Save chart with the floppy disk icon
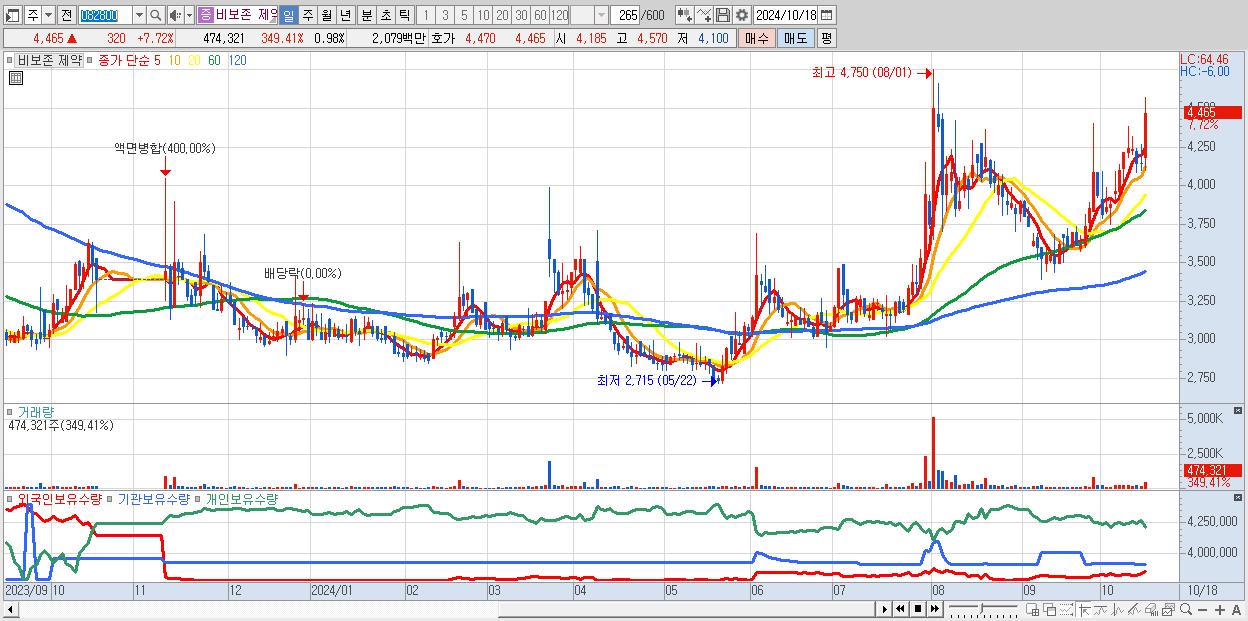Viewport: 1248px width, 621px height. click(723, 15)
